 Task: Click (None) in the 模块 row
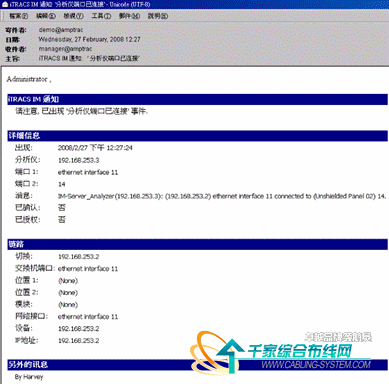(68, 305)
